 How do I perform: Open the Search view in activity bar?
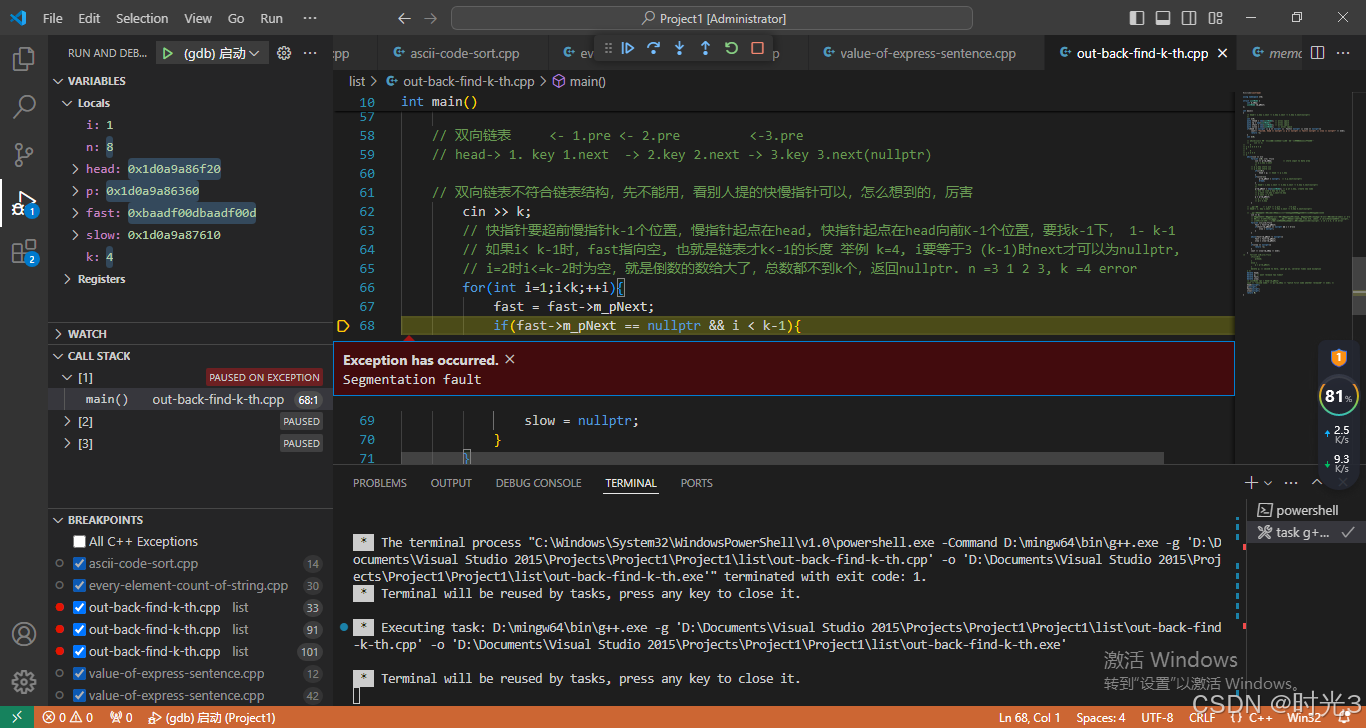(x=24, y=107)
